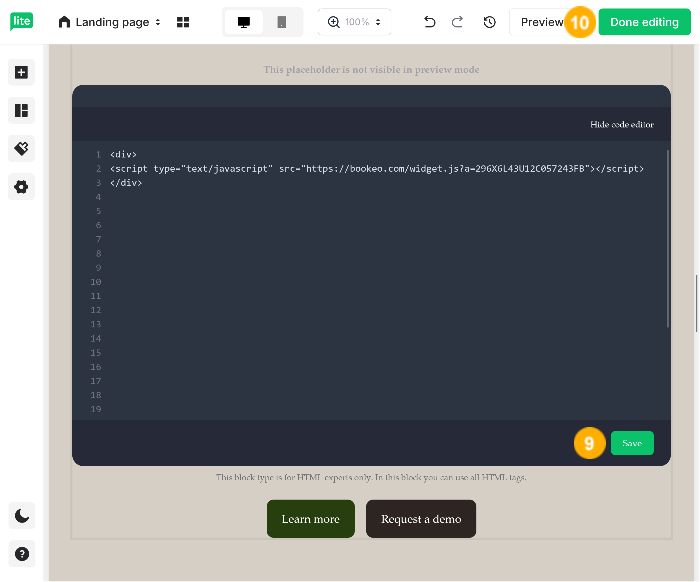This screenshot has width=700, height=582.
Task: Open the pages grid overview icon
Action: (x=183, y=22)
